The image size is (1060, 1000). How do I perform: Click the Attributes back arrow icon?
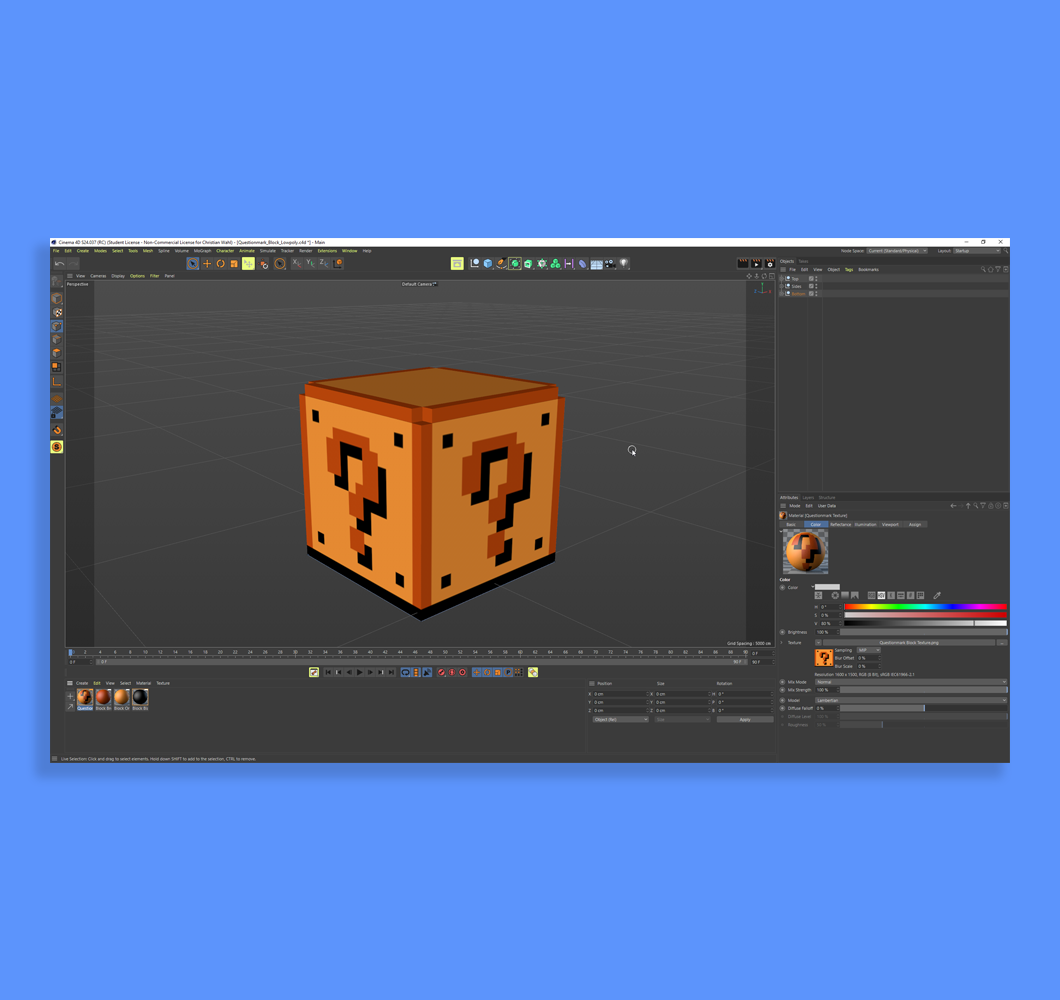(953, 506)
